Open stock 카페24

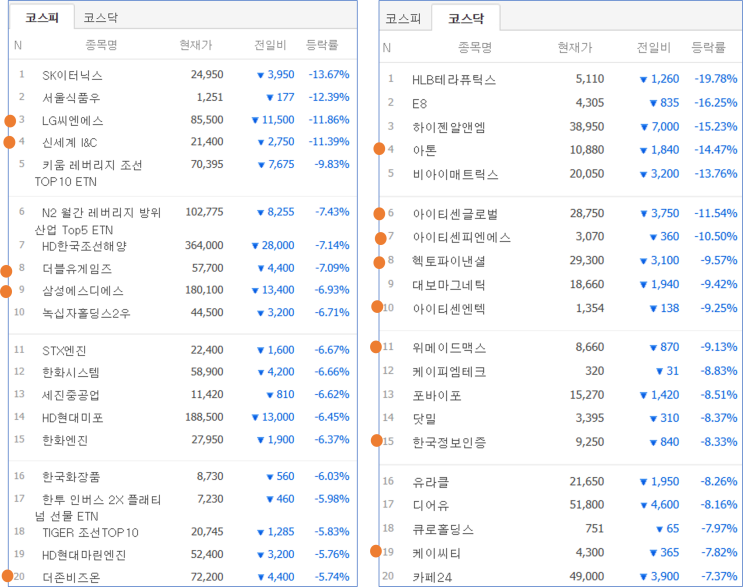(432, 577)
